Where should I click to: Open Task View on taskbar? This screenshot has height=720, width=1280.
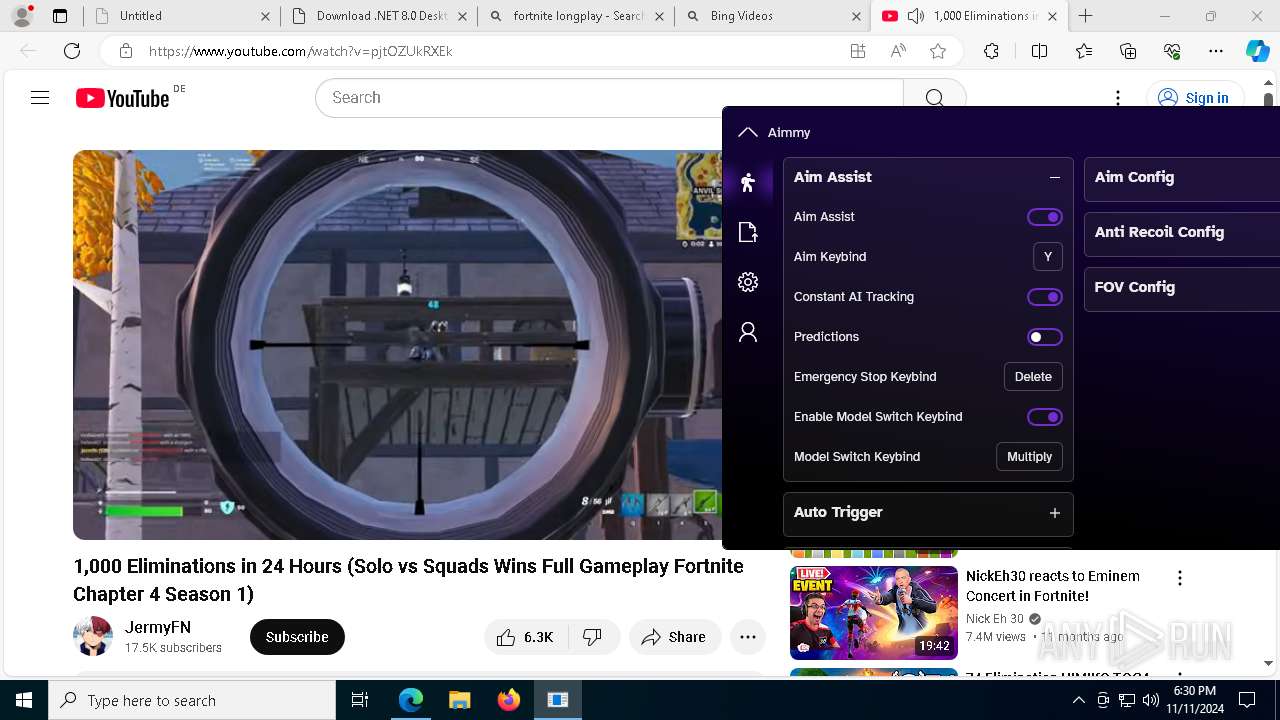pyautogui.click(x=360, y=700)
